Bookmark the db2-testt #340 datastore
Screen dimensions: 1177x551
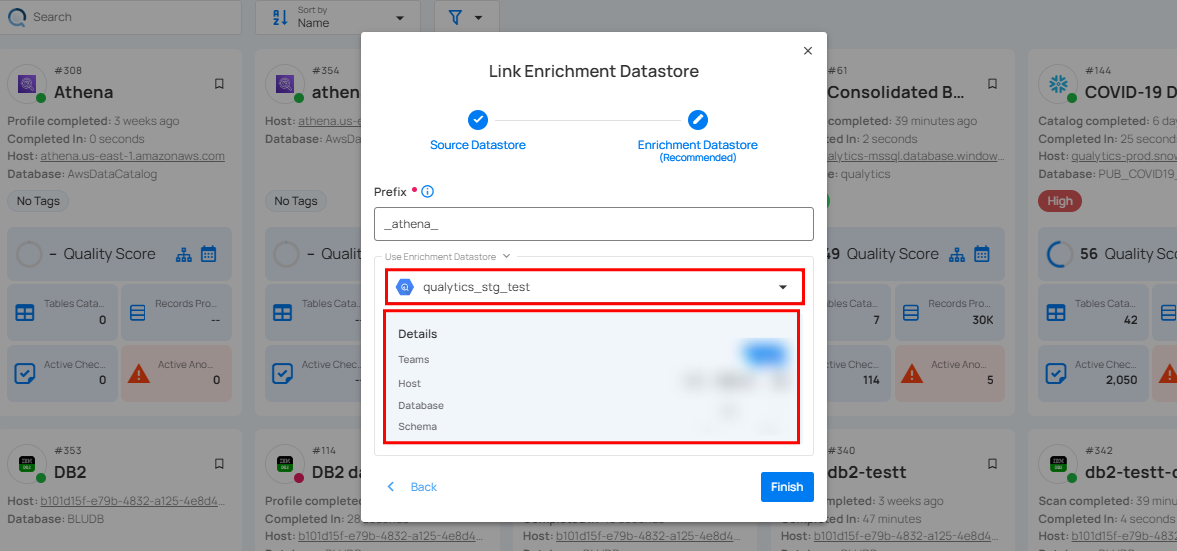[x=992, y=464]
